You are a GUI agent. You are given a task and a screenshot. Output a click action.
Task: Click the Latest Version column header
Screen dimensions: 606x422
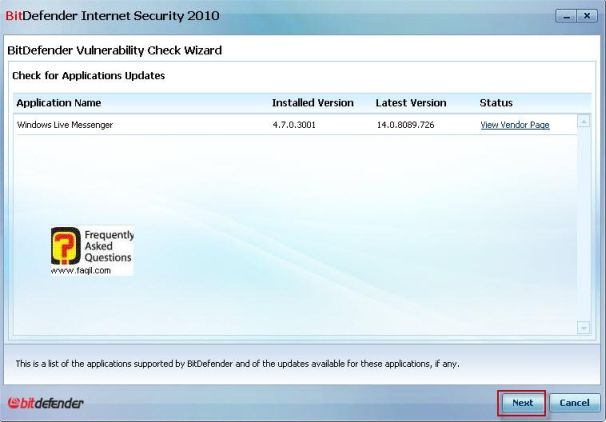411,103
